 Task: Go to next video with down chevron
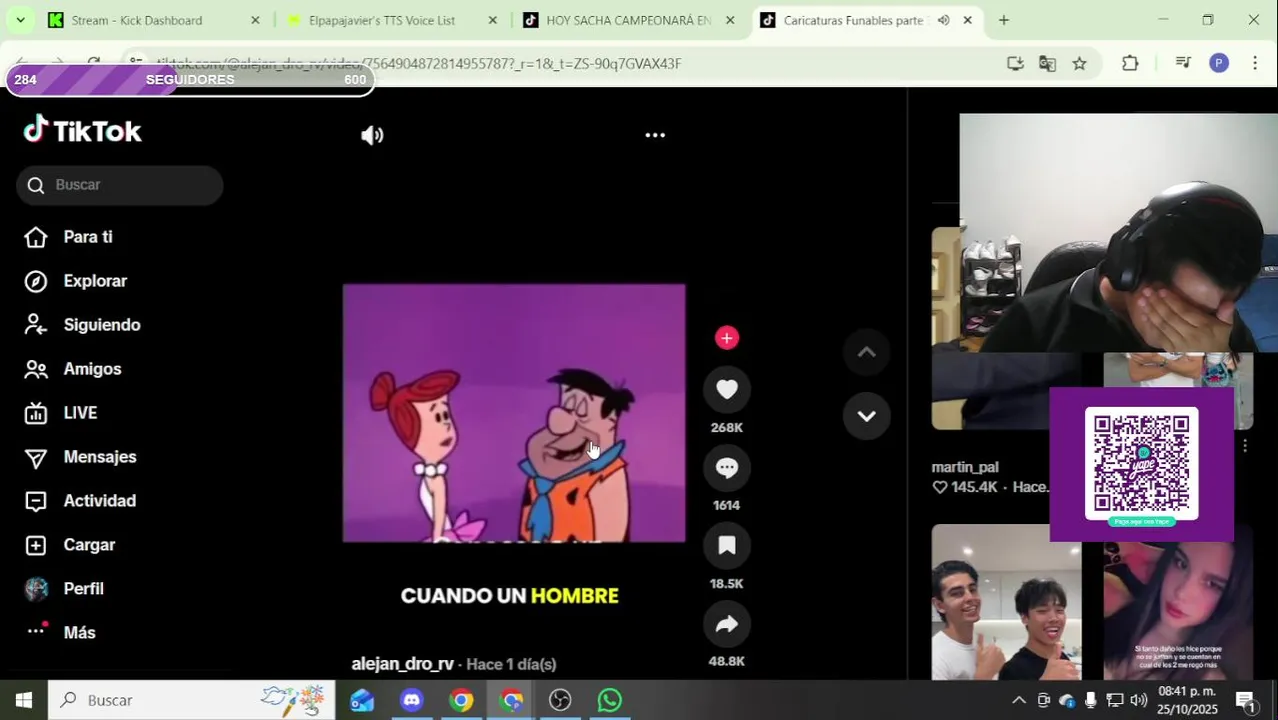(867, 416)
